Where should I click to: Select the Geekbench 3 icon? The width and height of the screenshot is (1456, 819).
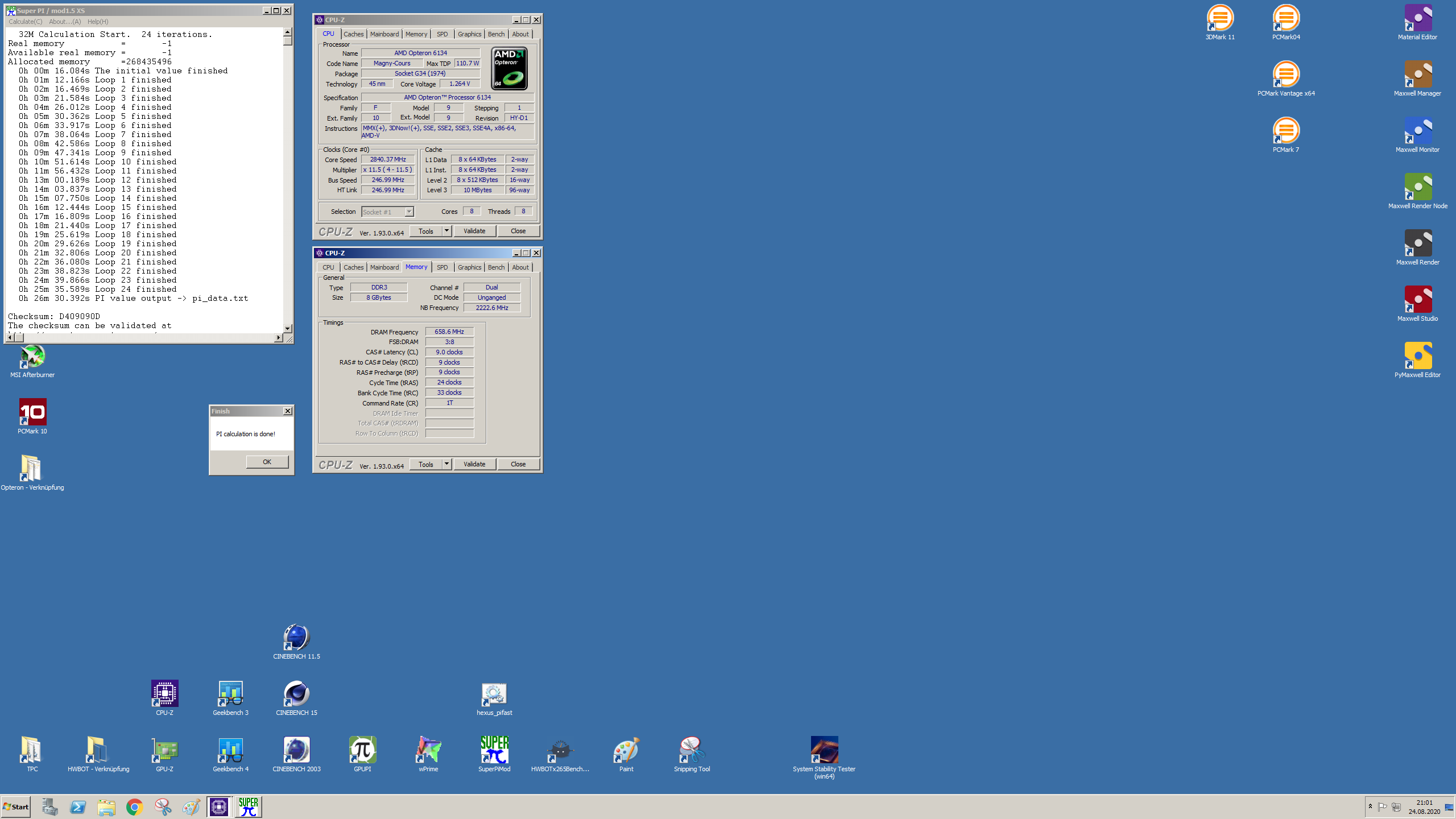(230, 698)
